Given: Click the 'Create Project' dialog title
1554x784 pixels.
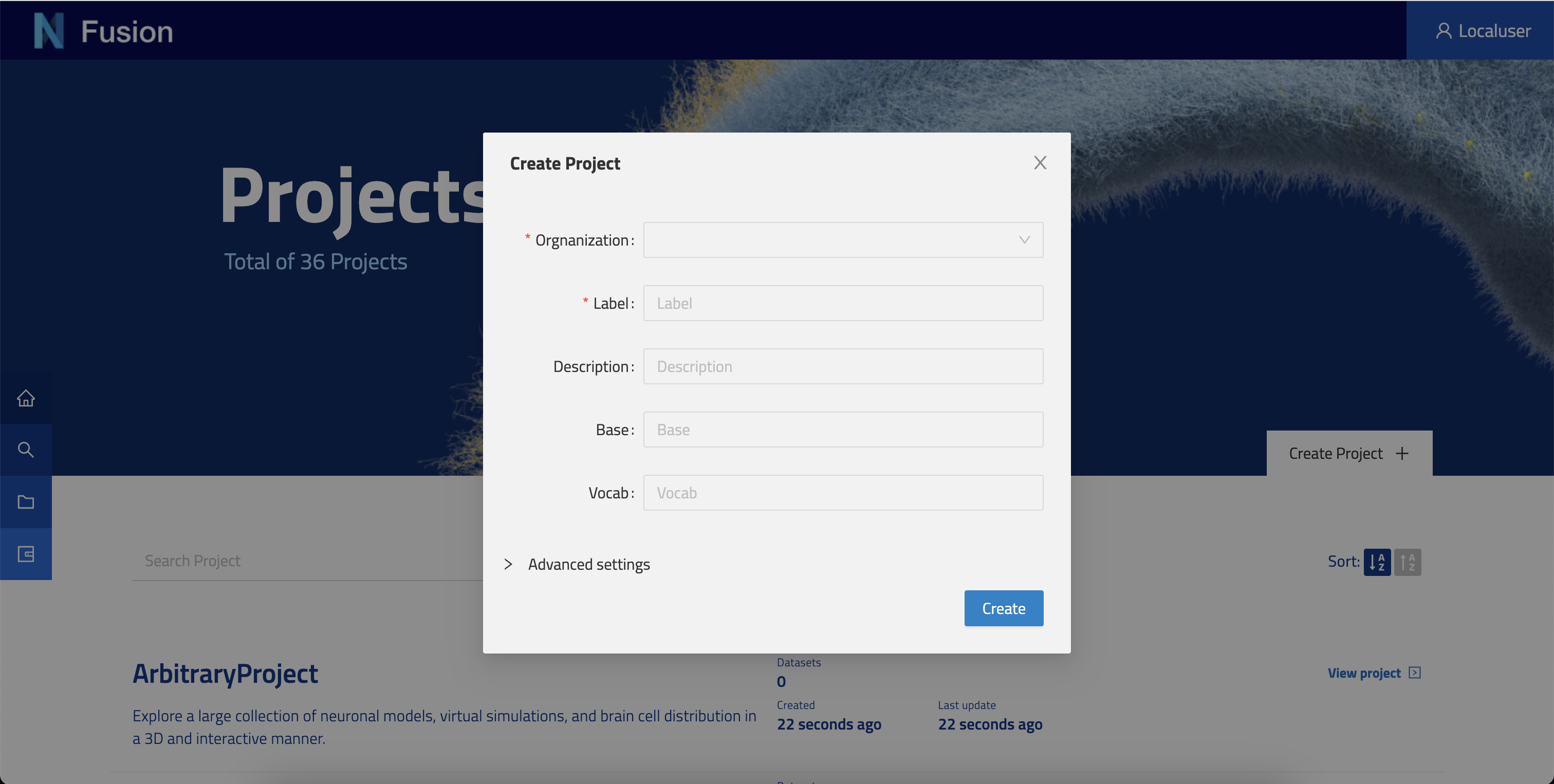Looking at the screenshot, I should [x=565, y=163].
